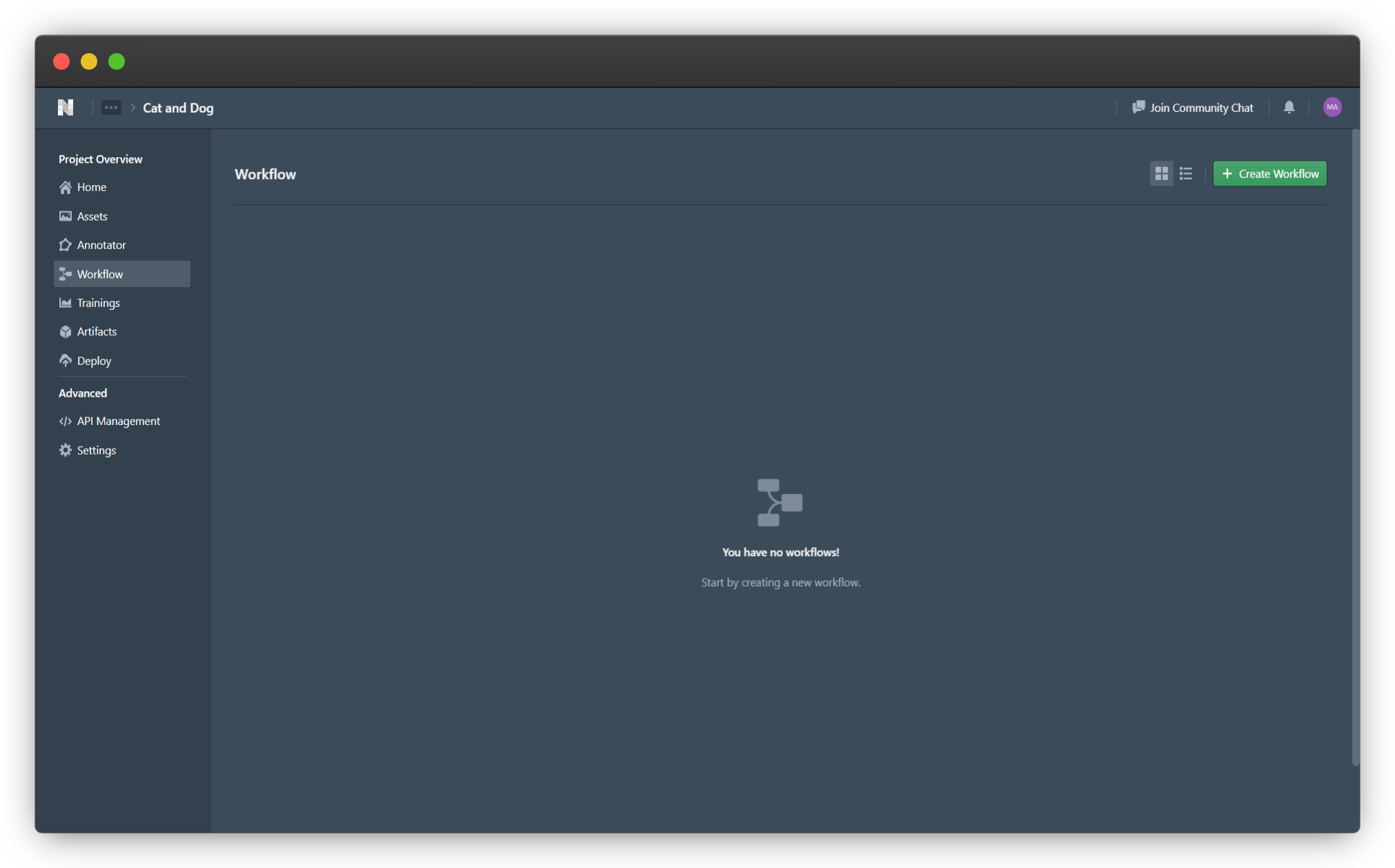Expand the breadcrumb ellipsis menu
Viewport: 1395px width, 868px height.
coord(111,108)
